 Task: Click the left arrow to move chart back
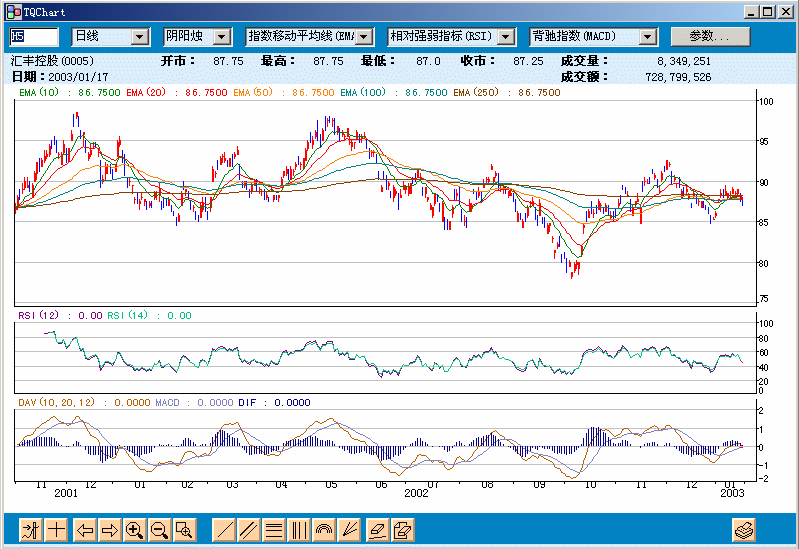pyautogui.click(x=85, y=530)
